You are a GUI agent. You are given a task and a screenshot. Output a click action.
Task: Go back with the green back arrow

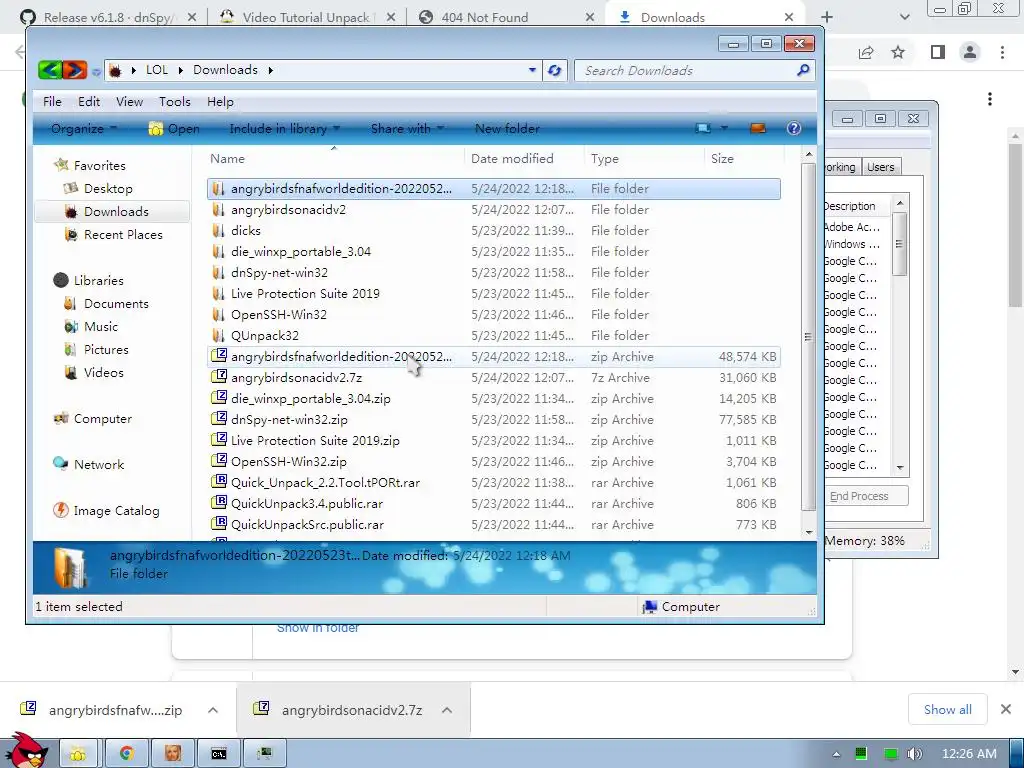pyautogui.click(x=50, y=70)
